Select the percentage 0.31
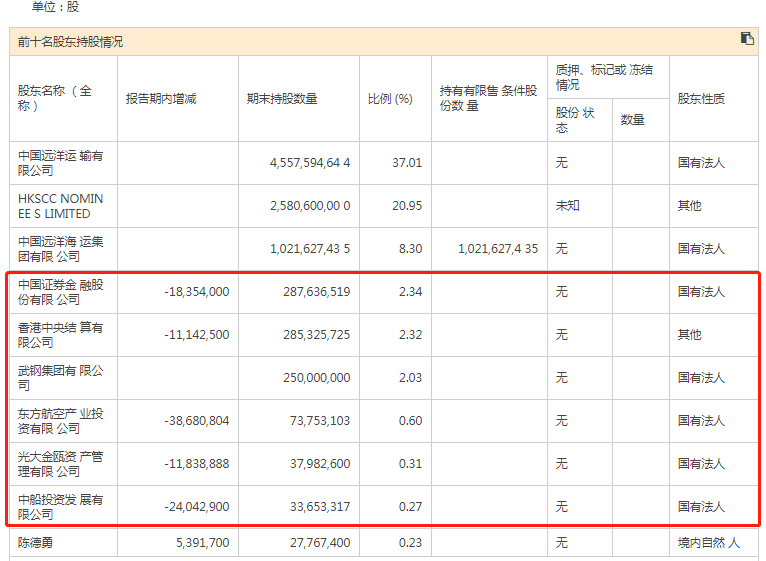The image size is (766, 561). [410, 464]
